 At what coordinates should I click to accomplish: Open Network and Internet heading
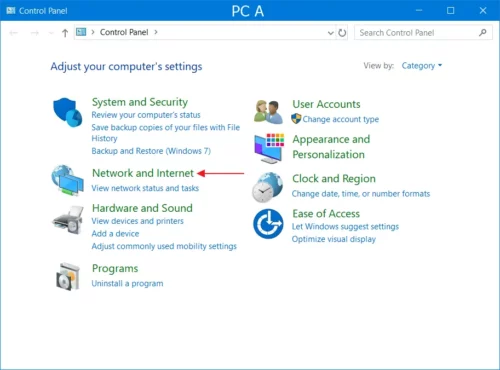[143, 173]
